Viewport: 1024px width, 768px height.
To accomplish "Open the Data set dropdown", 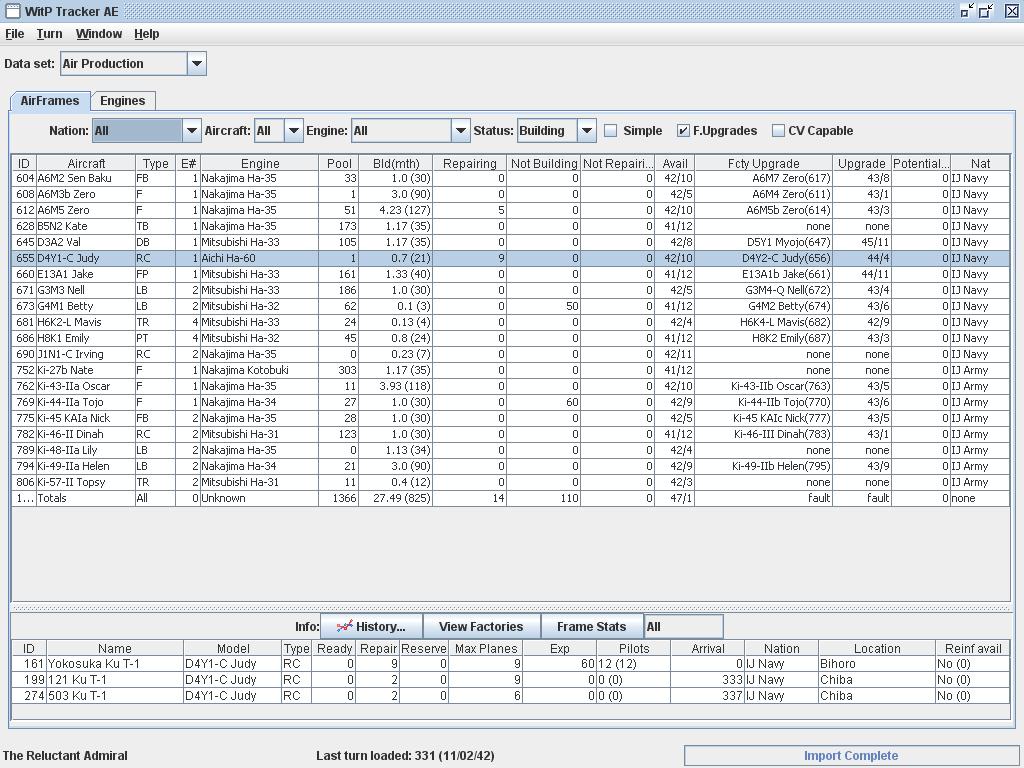I will click(197, 63).
